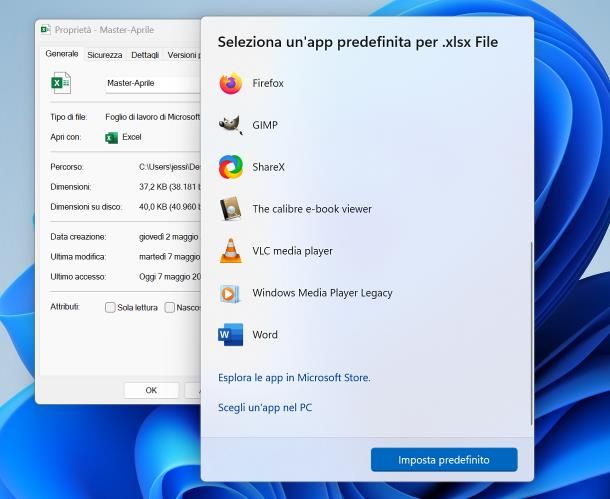Select The calibre e-book viewer label
The width and height of the screenshot is (610, 499).
(312, 209)
